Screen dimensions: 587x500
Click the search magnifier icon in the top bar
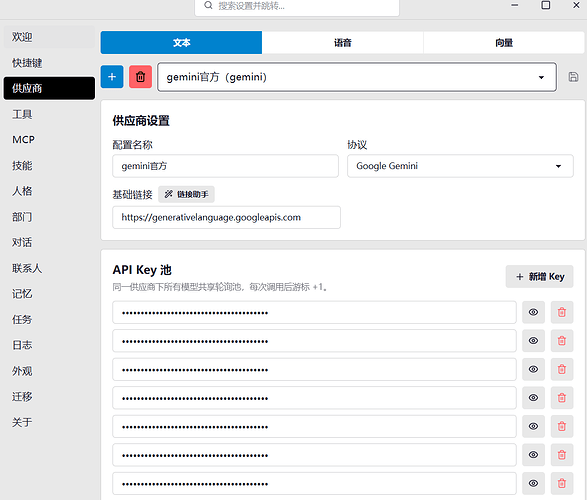coord(208,5)
